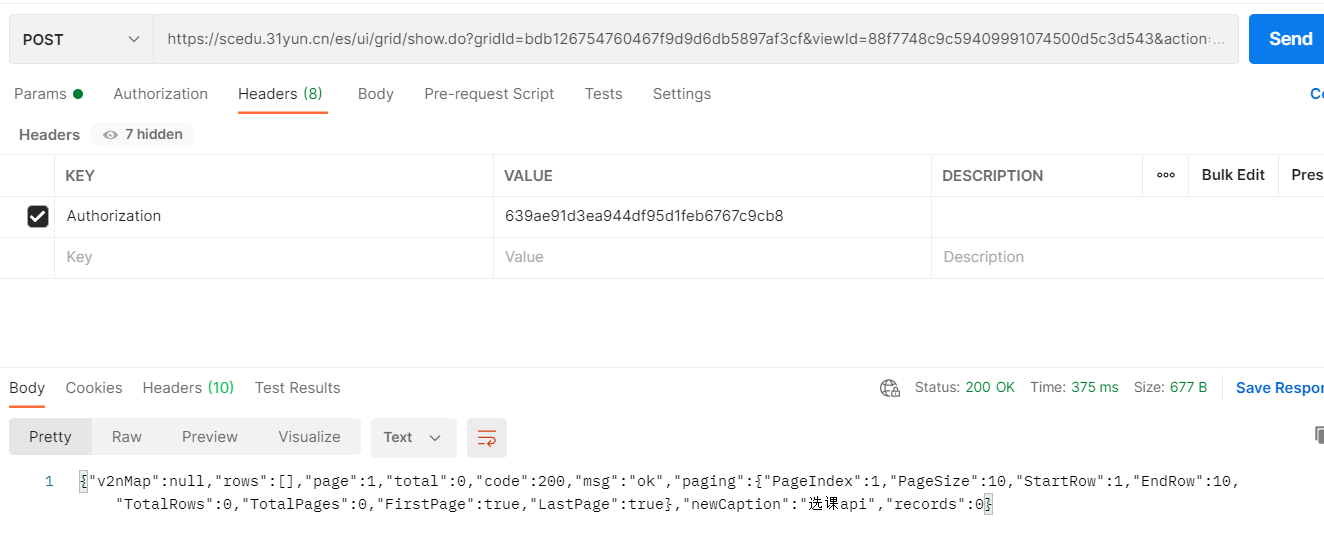
Task: Switch to the Params tab
Action: tap(48, 94)
